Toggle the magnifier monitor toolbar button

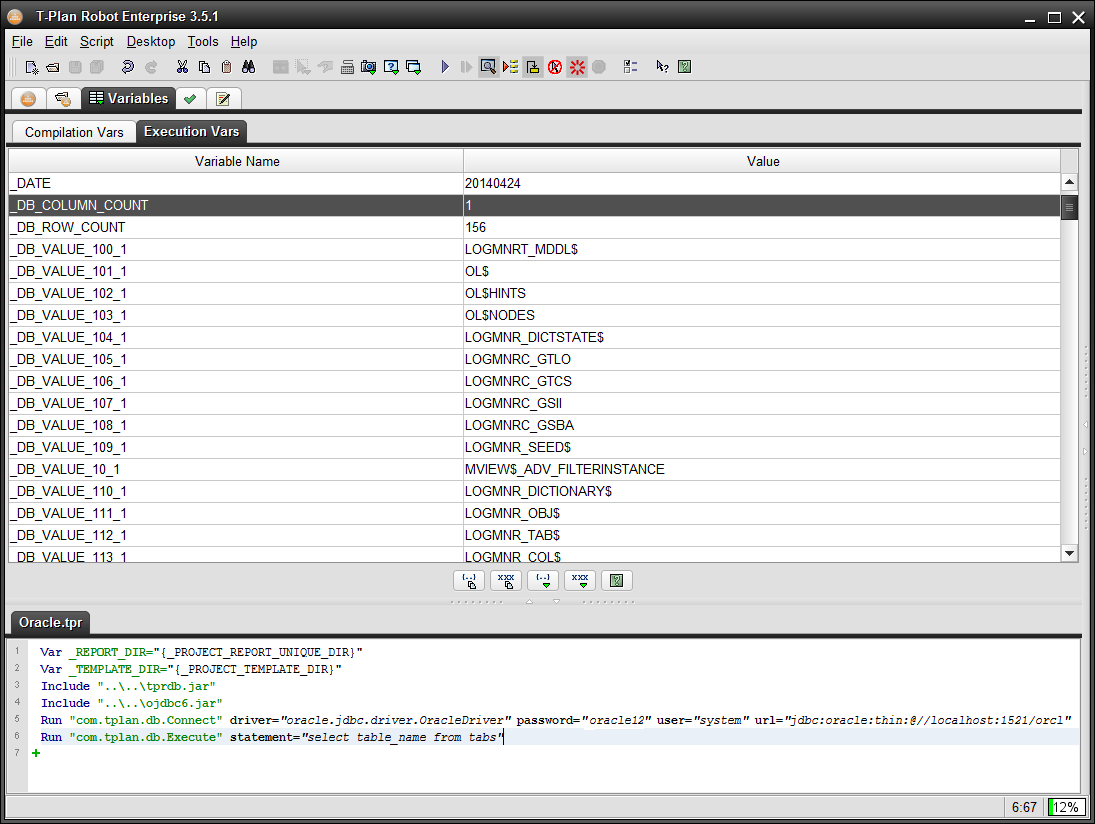[488, 67]
